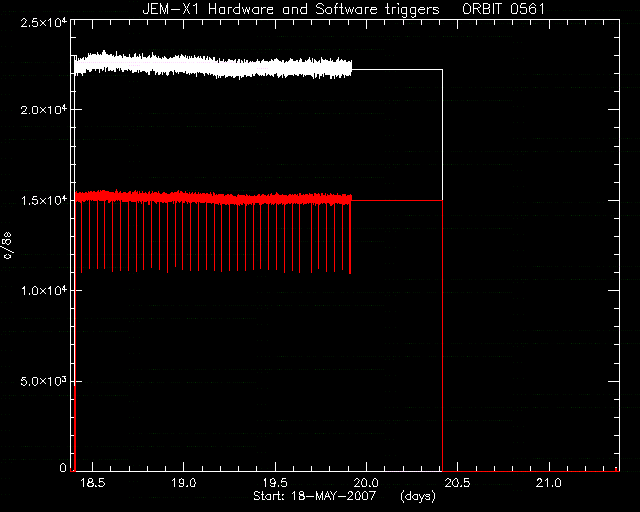The height and width of the screenshot is (512, 640).
Task: Click the 20.0 x-axis tick label
Action: click(366, 483)
